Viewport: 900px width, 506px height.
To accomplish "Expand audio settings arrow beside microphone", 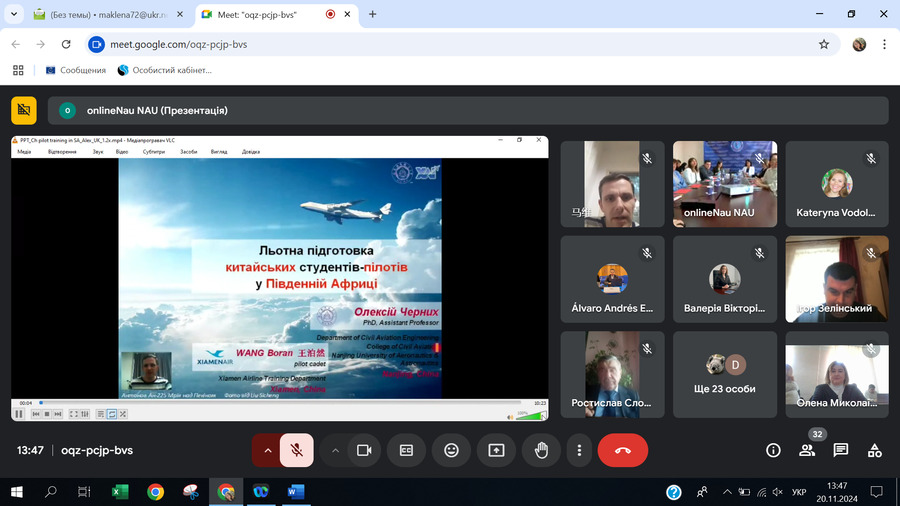I will [x=267, y=451].
